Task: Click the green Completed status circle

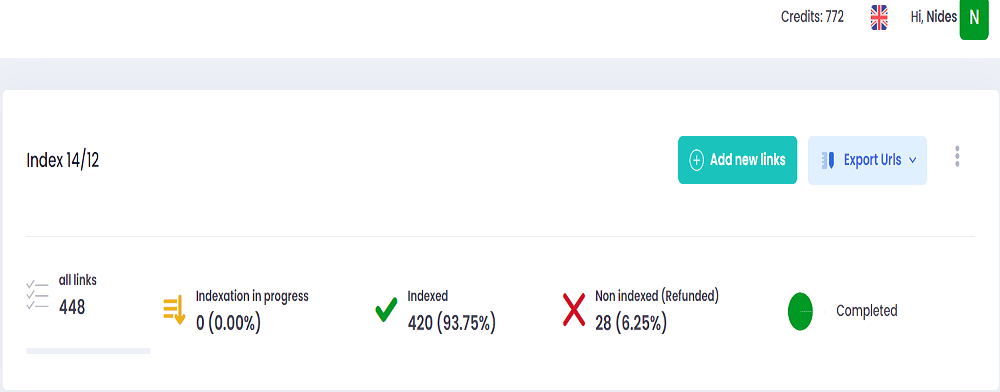Action: point(800,311)
